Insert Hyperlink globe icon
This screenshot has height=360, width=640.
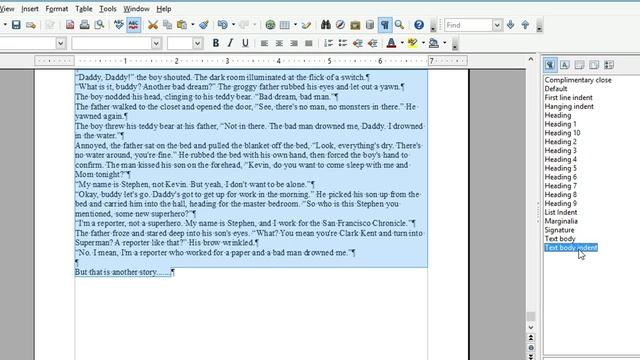270,25
